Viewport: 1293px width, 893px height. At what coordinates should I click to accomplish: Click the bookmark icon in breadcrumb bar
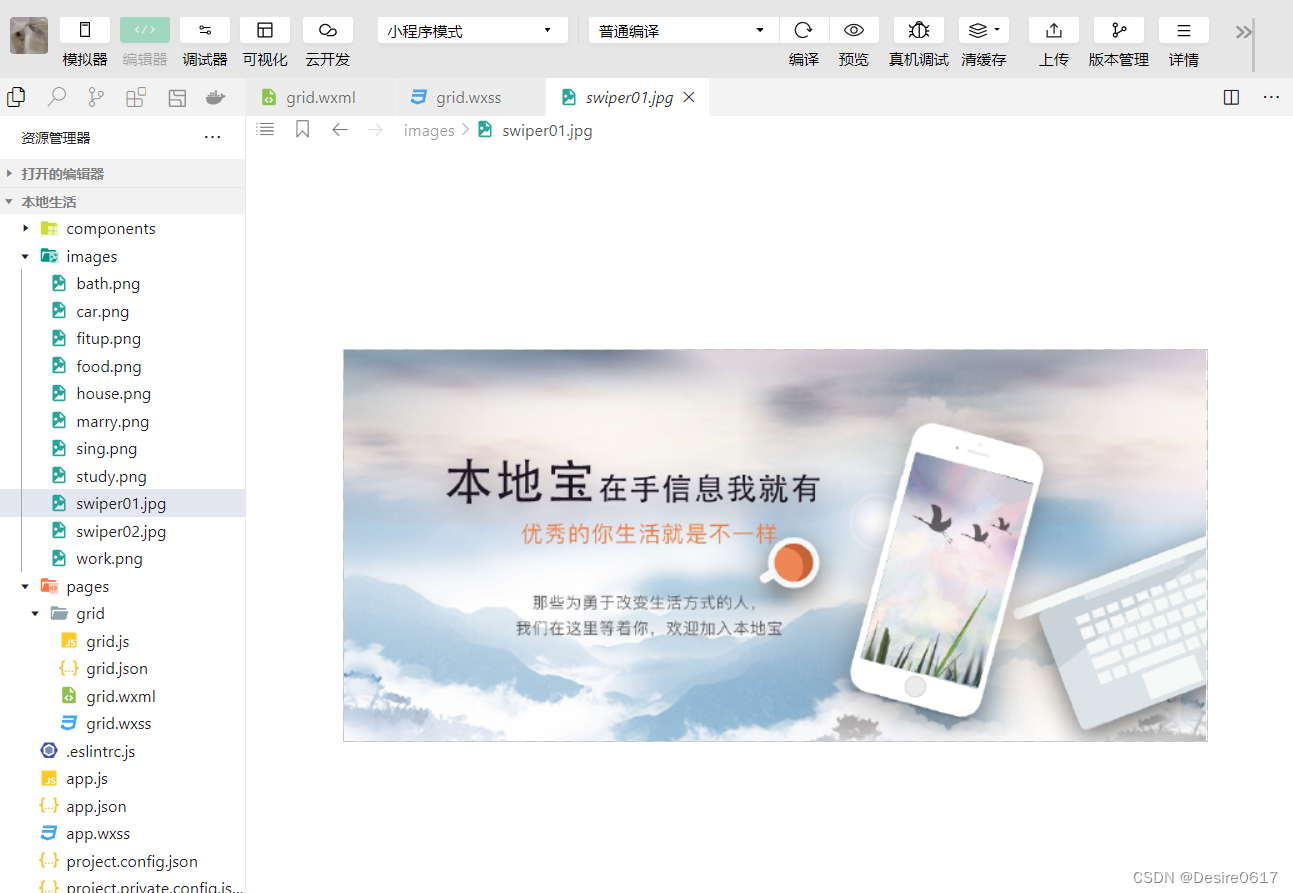(303, 129)
